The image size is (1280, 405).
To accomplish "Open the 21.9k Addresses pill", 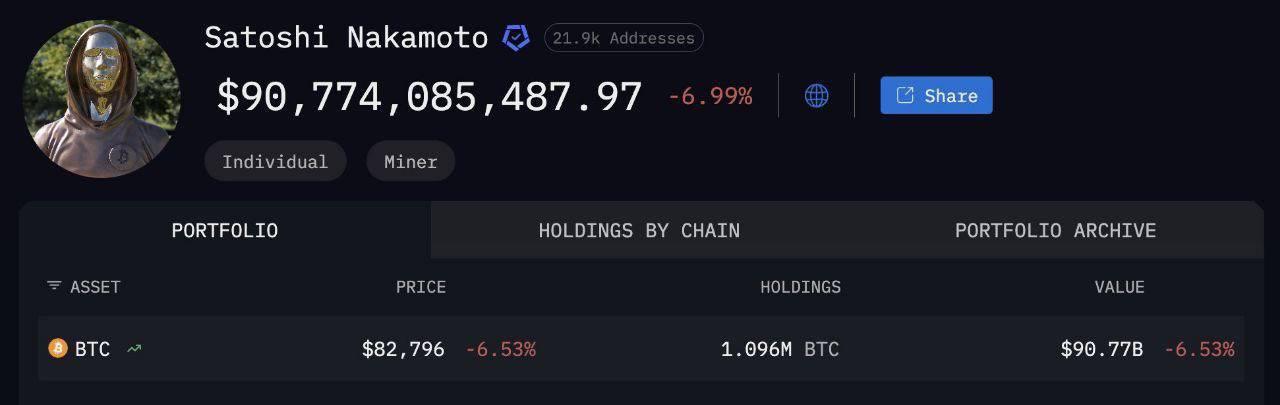I will pyautogui.click(x=623, y=38).
